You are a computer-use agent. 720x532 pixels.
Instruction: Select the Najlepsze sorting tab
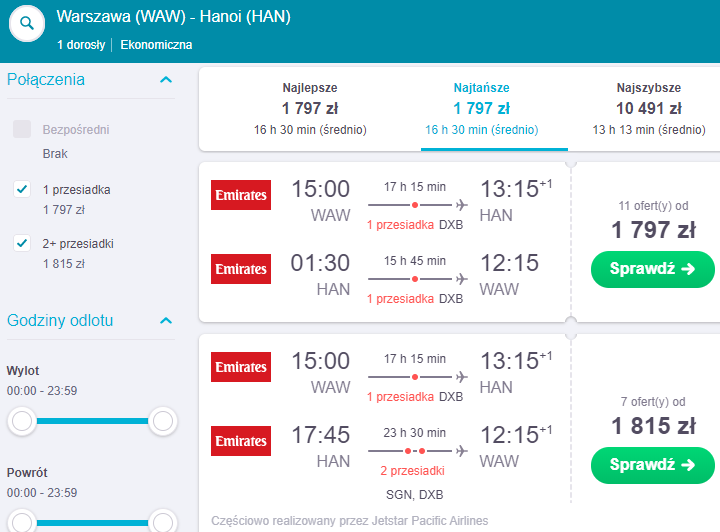(310, 108)
